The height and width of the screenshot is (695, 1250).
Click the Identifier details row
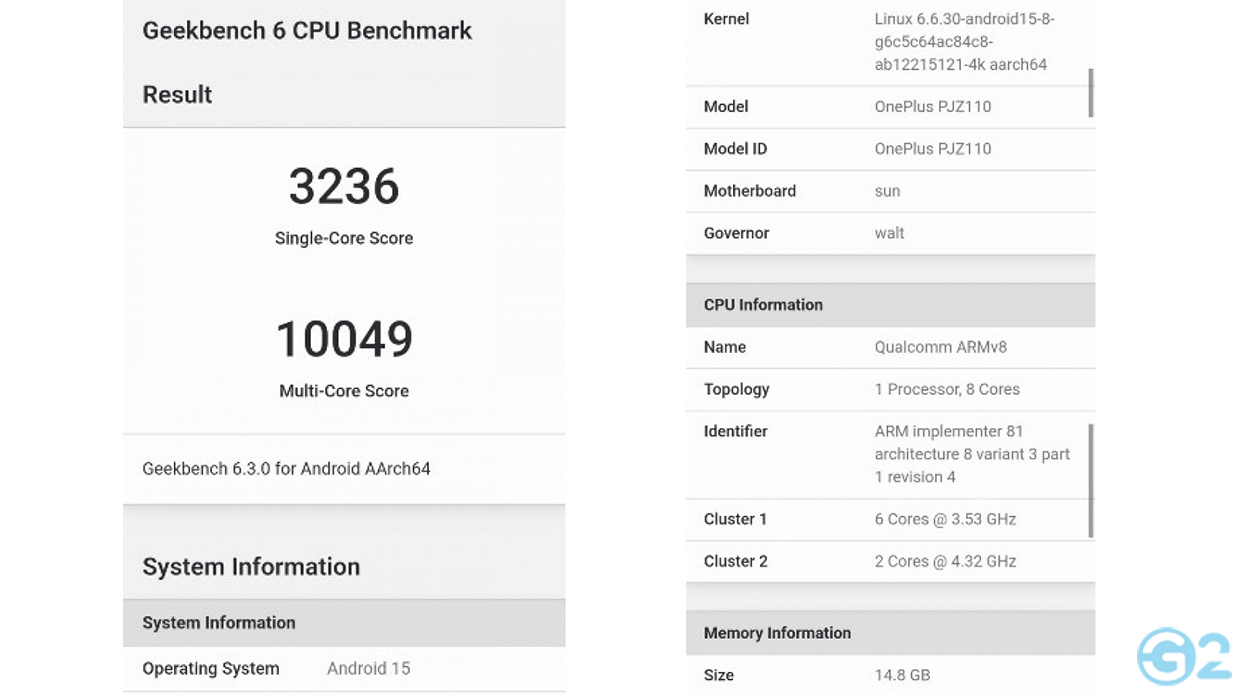tap(890, 453)
